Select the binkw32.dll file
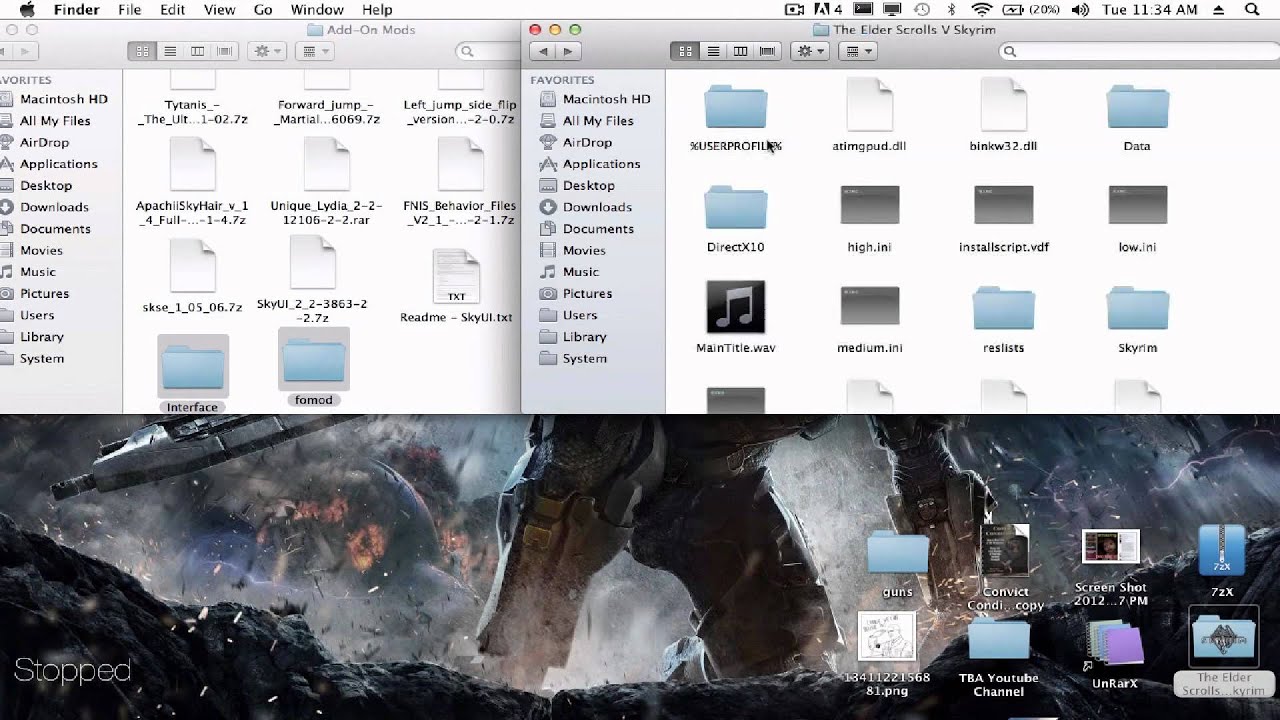This screenshot has width=1280, height=720. point(1003,106)
